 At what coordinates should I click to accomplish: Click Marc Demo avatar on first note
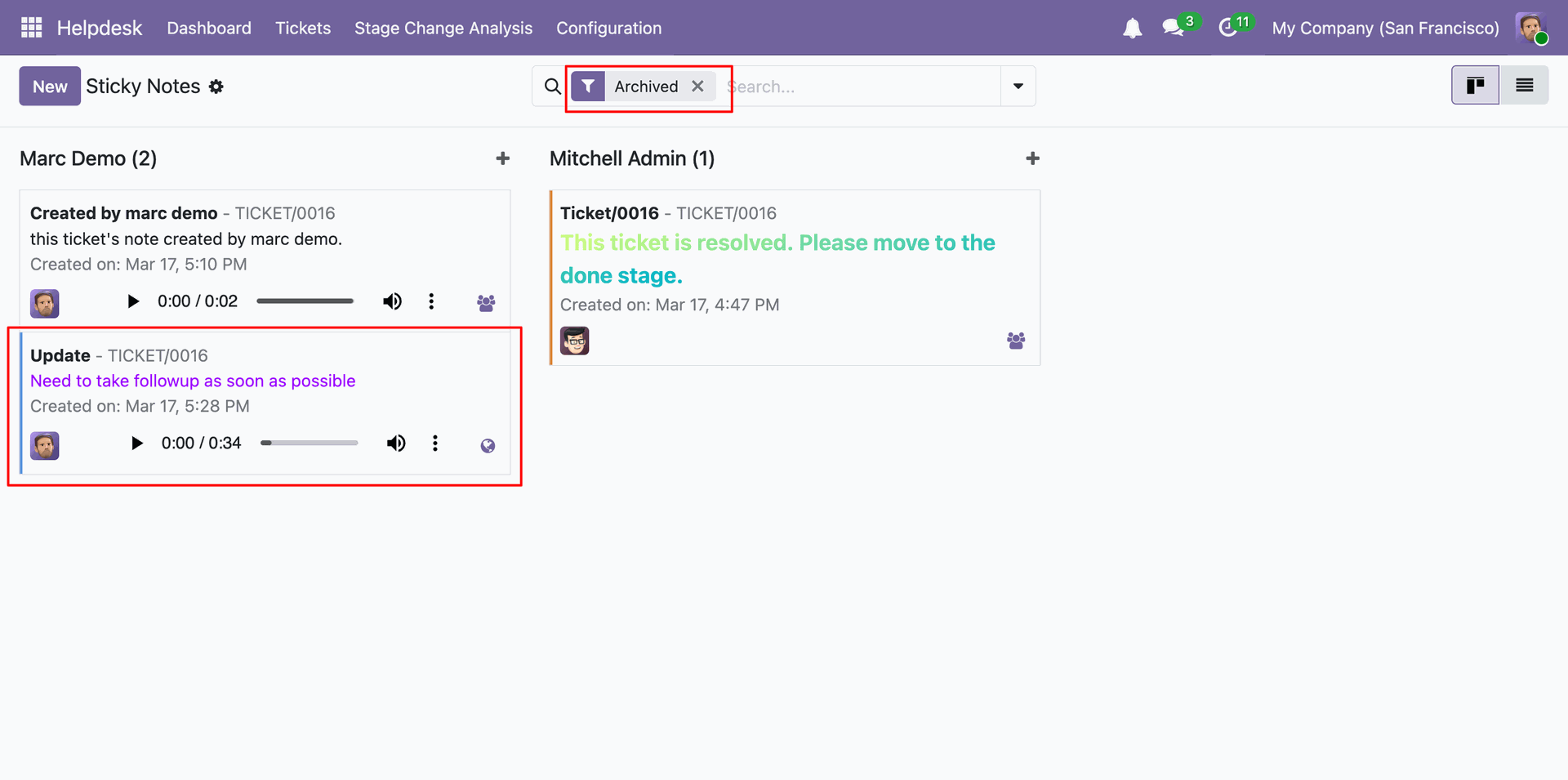[45, 304]
